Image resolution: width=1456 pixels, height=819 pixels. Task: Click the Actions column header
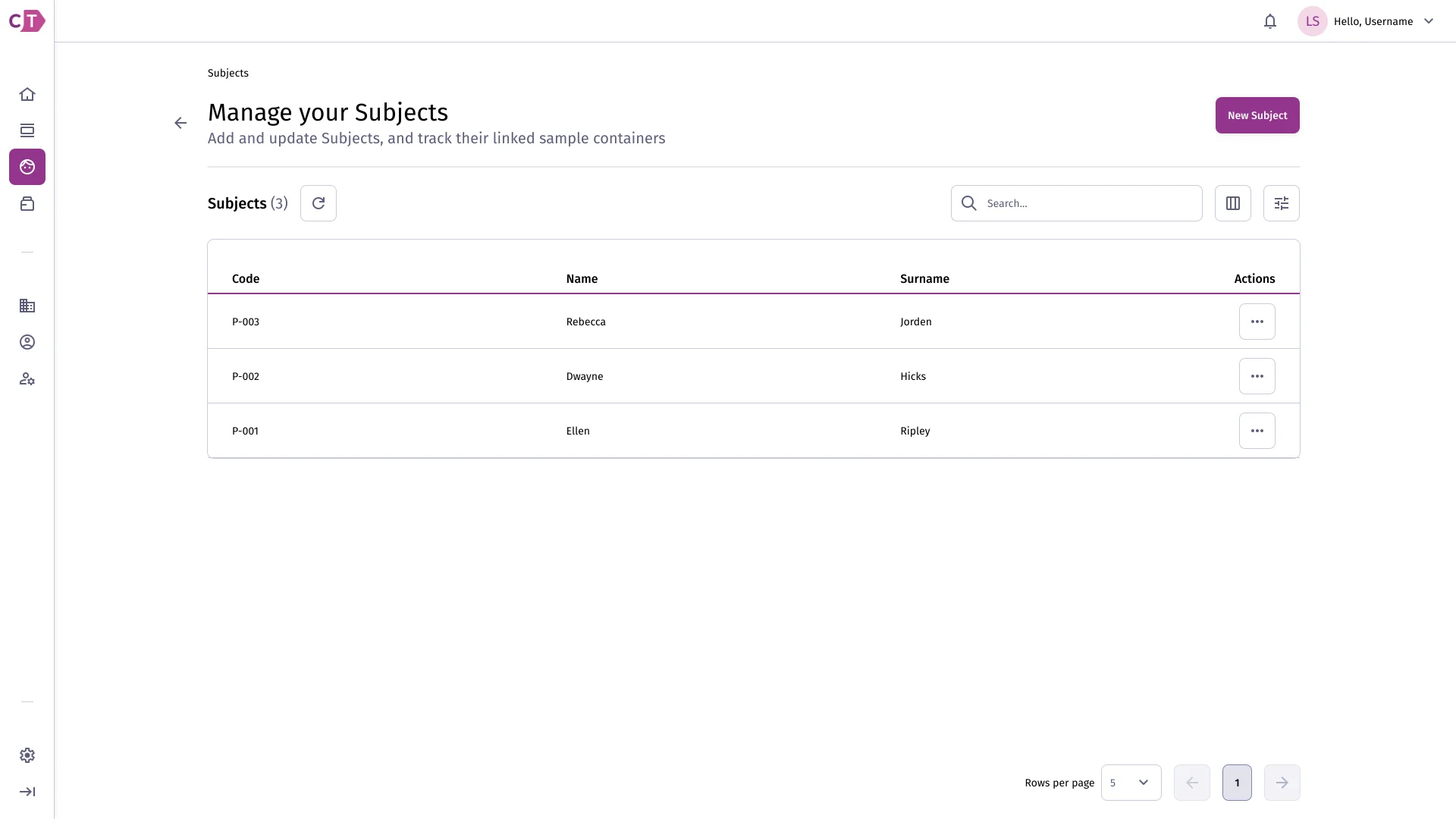[x=1254, y=278]
